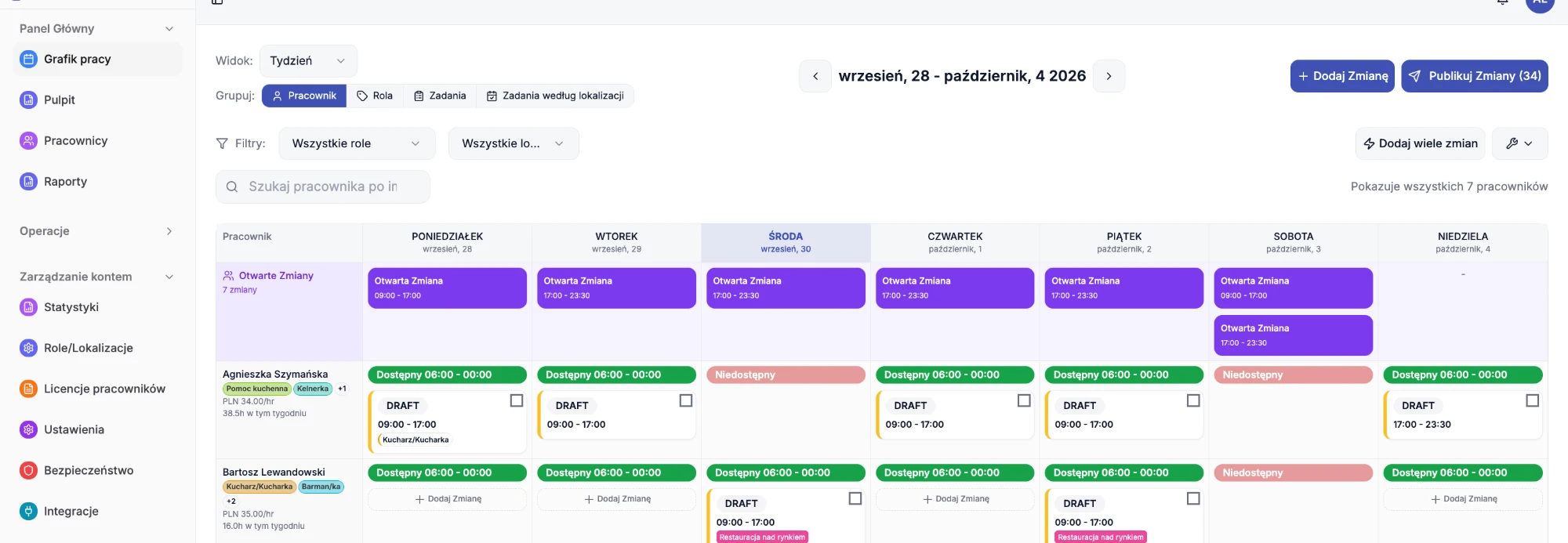Open the Integracje plug icon
1568x543 pixels.
point(28,511)
